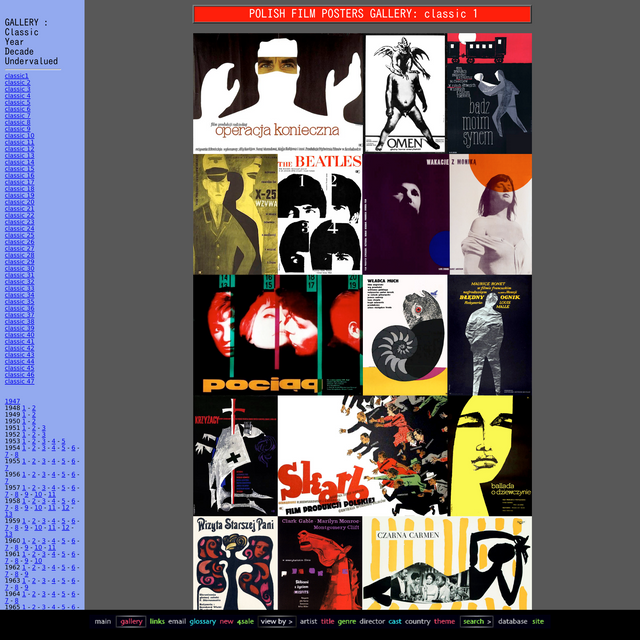The width and height of the screenshot is (640, 640).
Task: Open the OMEN poster thumbnail
Action: [405, 93]
